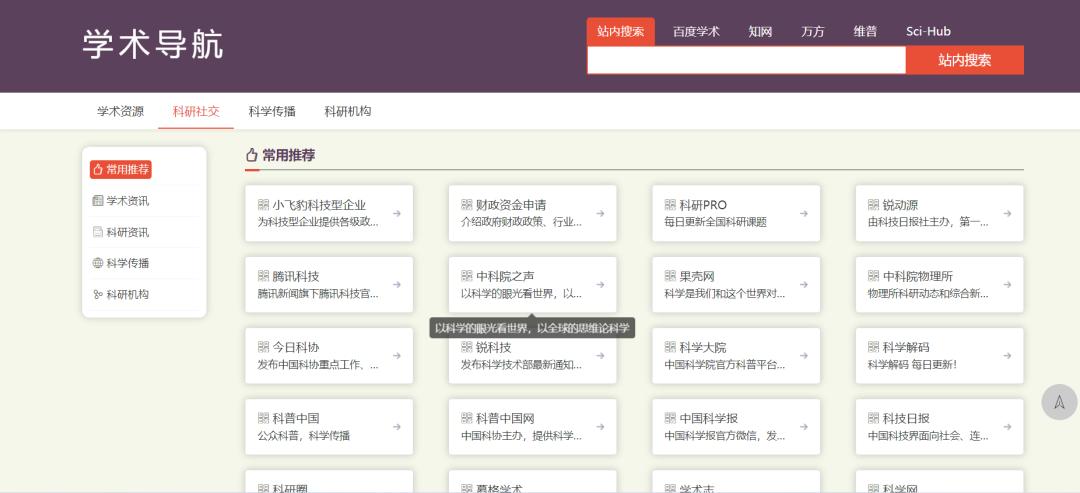
Task: Click the 学术导航 site logo title
Action: 153,45
